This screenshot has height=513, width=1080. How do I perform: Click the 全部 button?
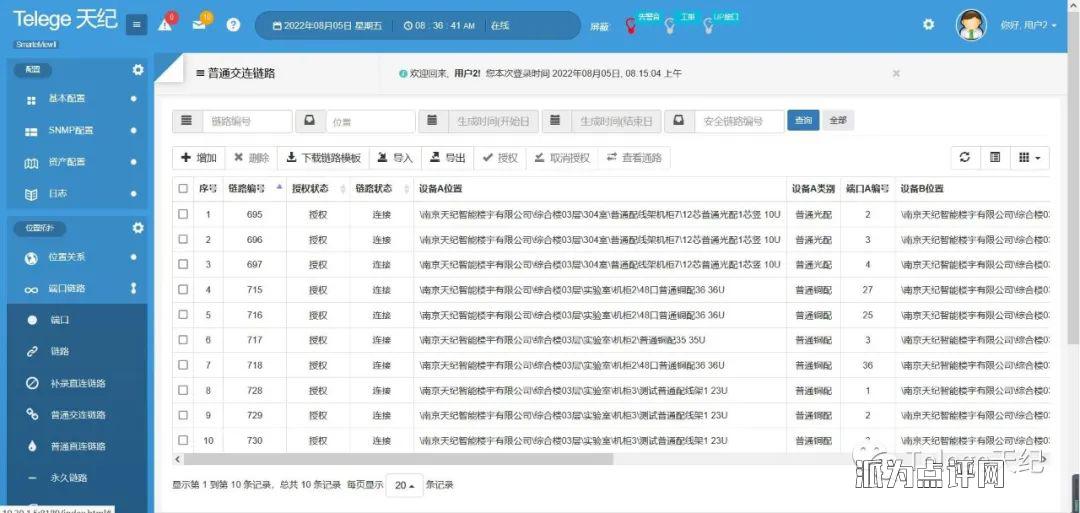tap(838, 121)
